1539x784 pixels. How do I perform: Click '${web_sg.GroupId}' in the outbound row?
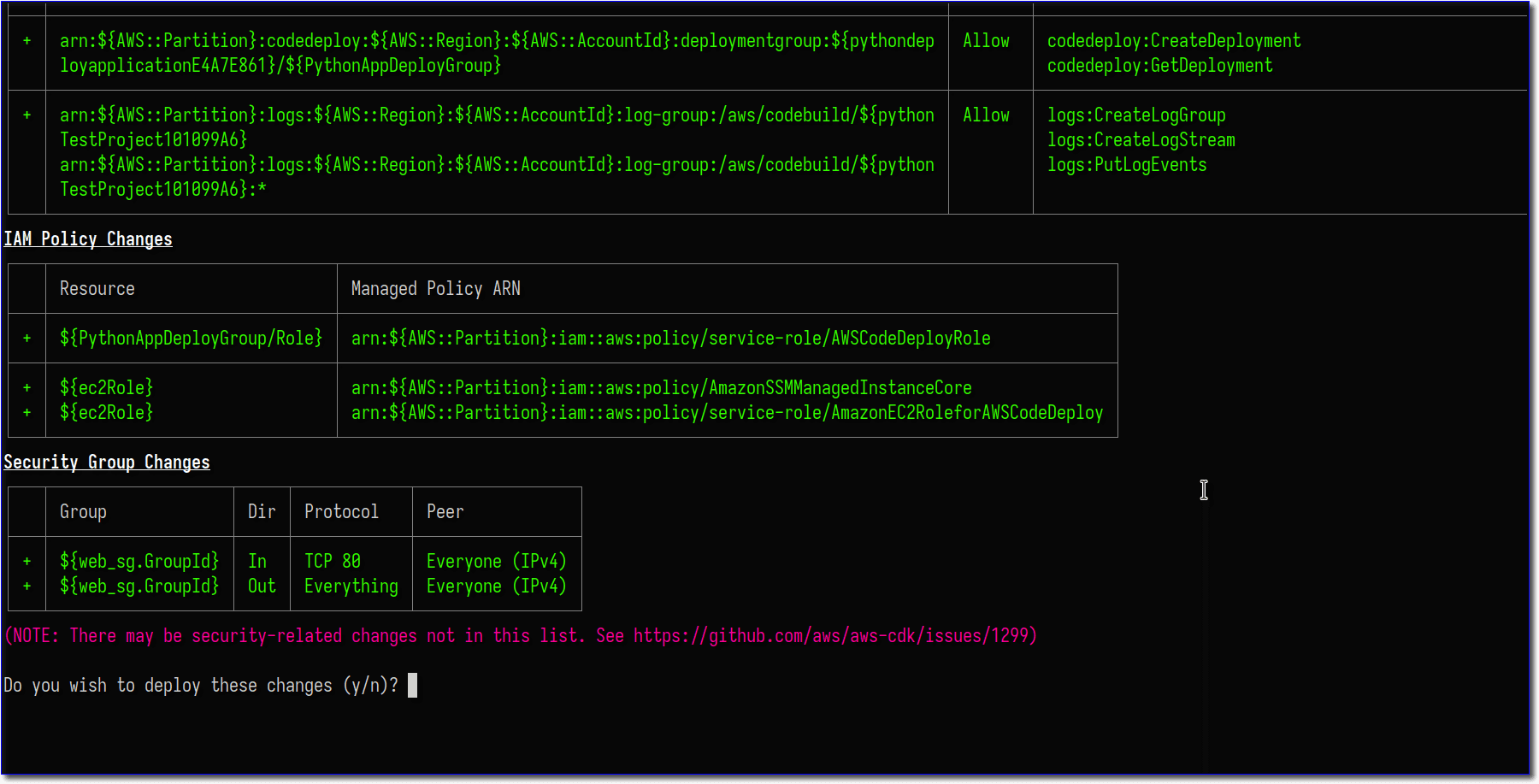pyautogui.click(x=139, y=587)
